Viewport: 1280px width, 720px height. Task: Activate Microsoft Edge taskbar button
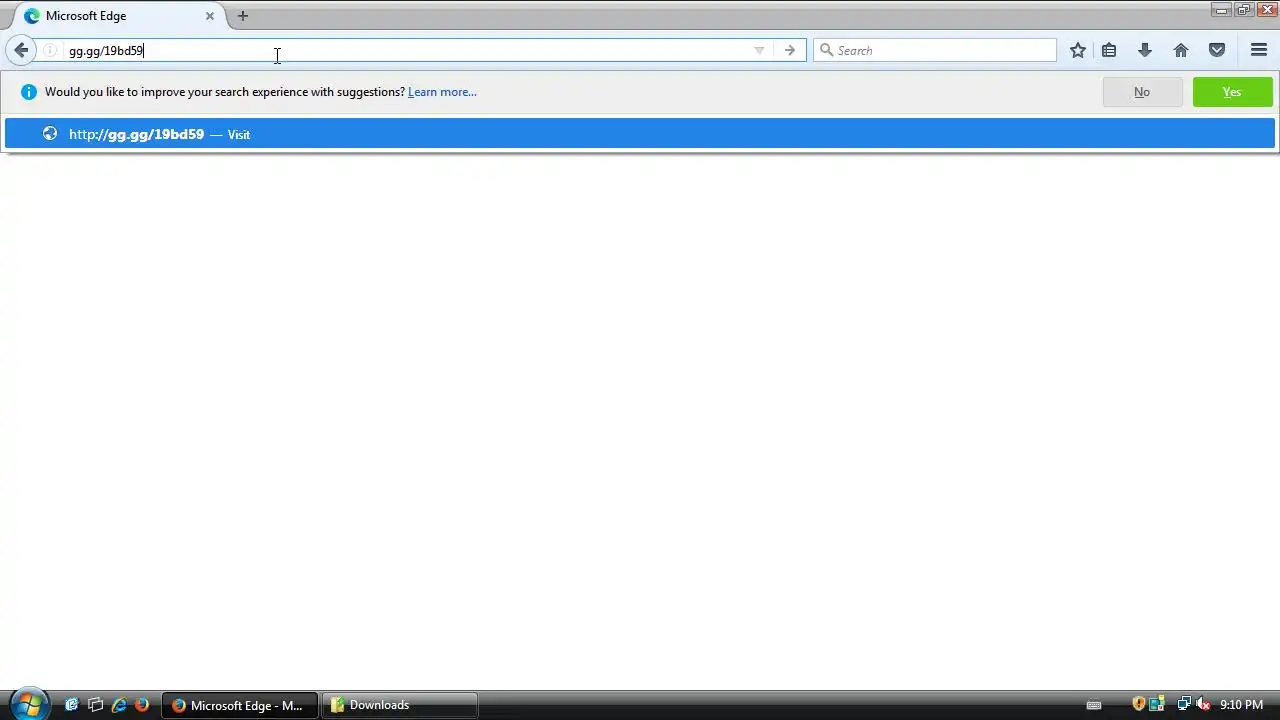coord(240,705)
